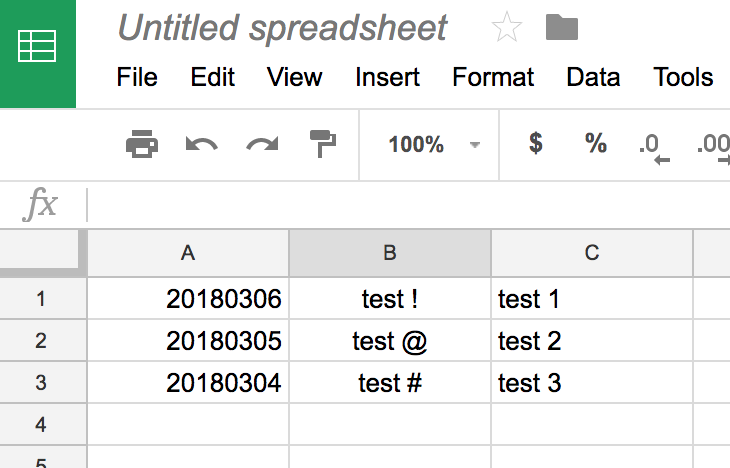Image resolution: width=730 pixels, height=468 pixels.
Task: Open the Format menu
Action: pos(493,77)
